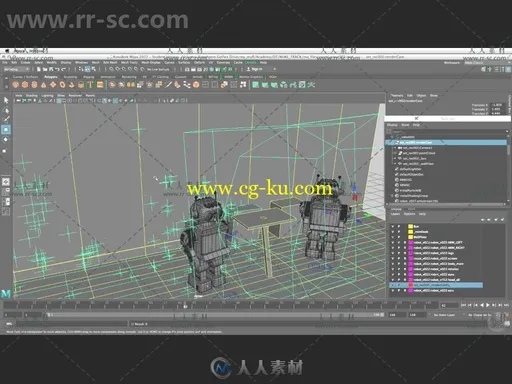Toggle visibility V of the top yellow layer
Screen dimensions: 512x384
393,226
